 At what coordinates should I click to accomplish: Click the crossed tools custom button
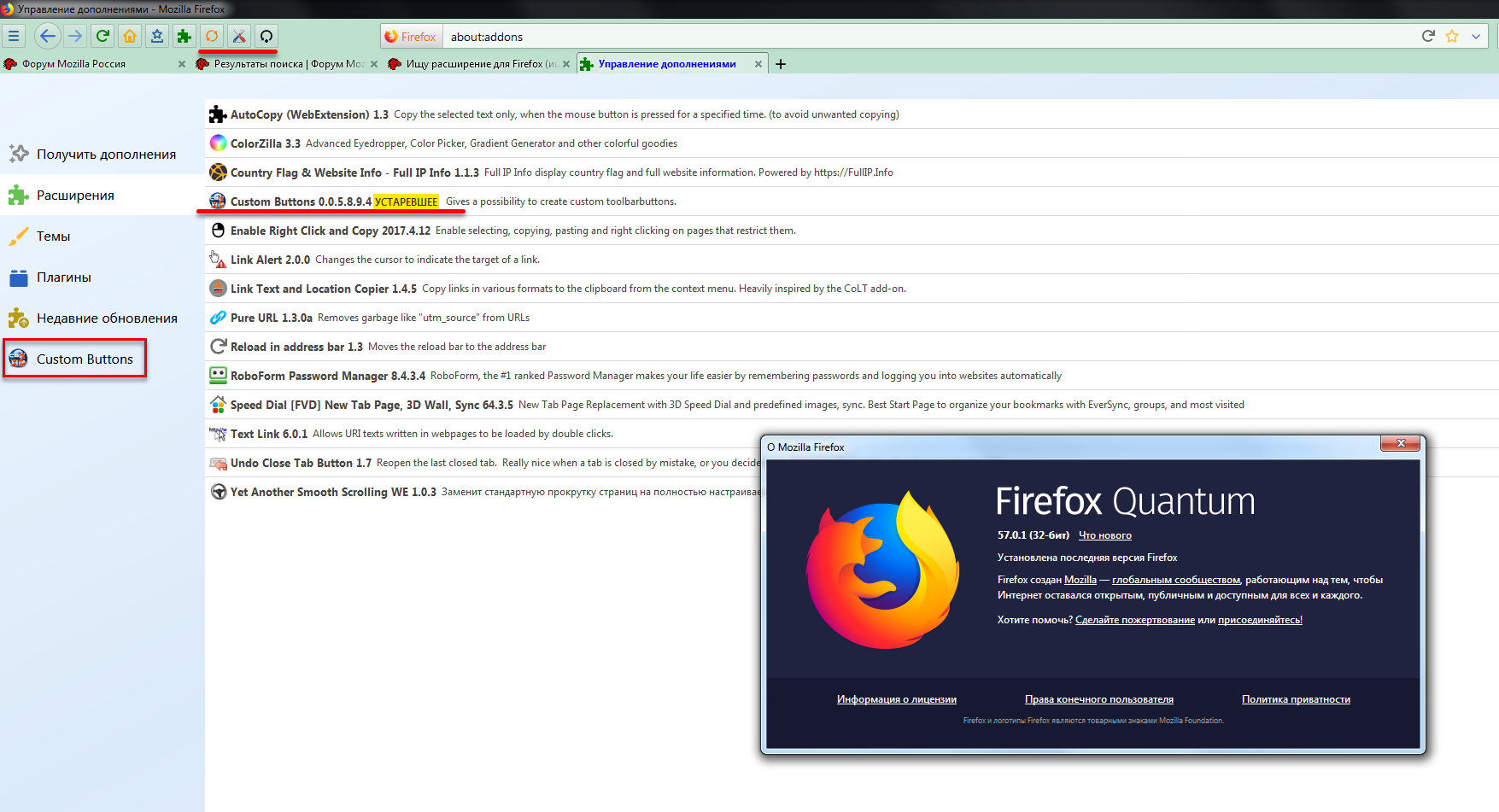click(x=239, y=36)
